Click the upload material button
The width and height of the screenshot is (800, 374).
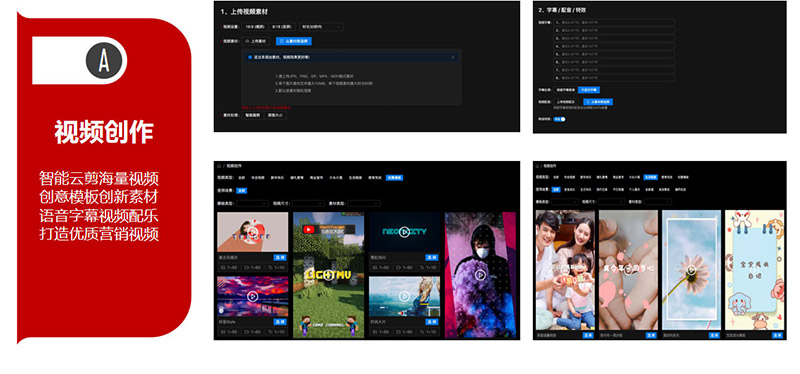257,41
